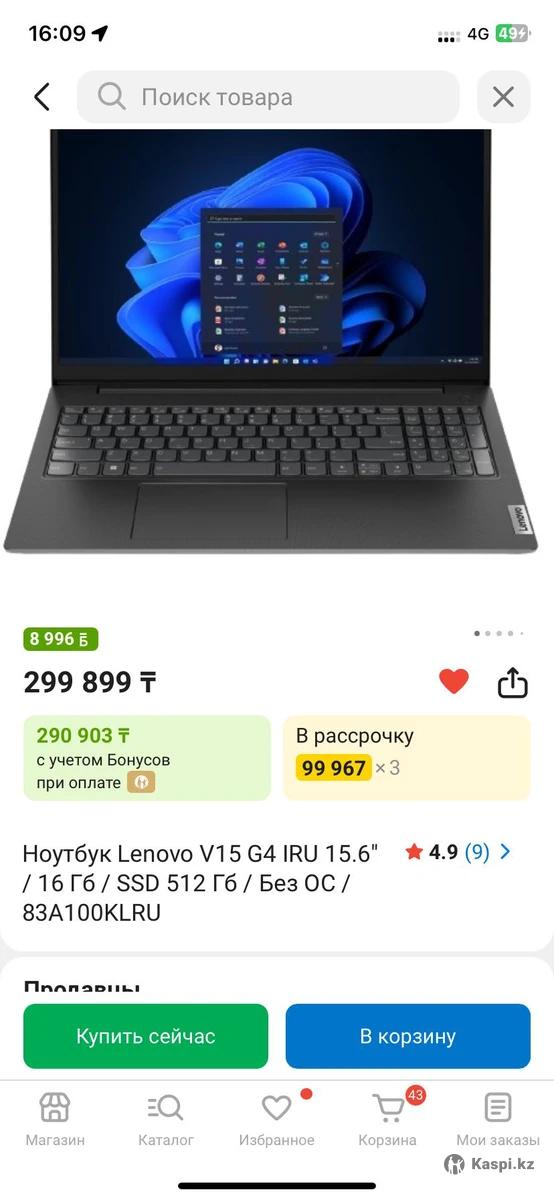554x1200 pixels.
Task: Select the 290 903 ₸ bonus price box
Action: tap(147, 757)
